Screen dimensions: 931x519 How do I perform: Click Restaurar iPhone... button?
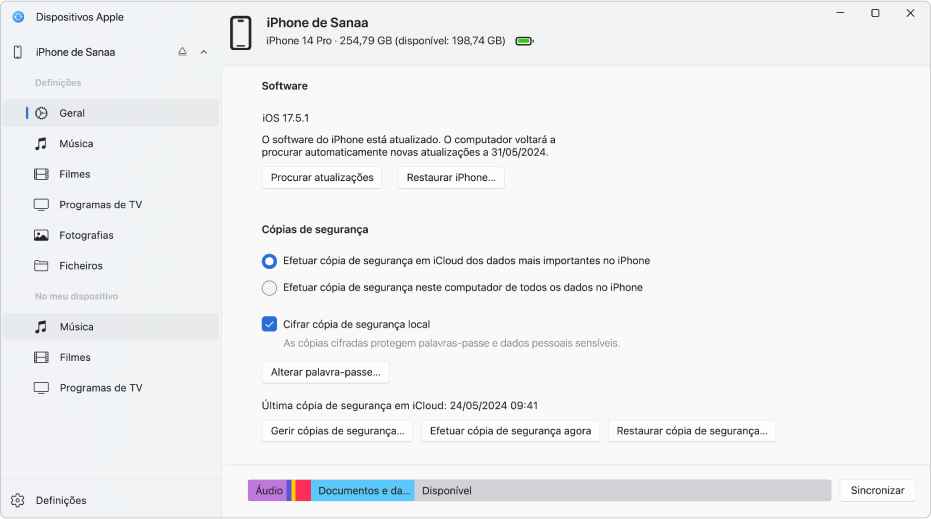point(451,178)
